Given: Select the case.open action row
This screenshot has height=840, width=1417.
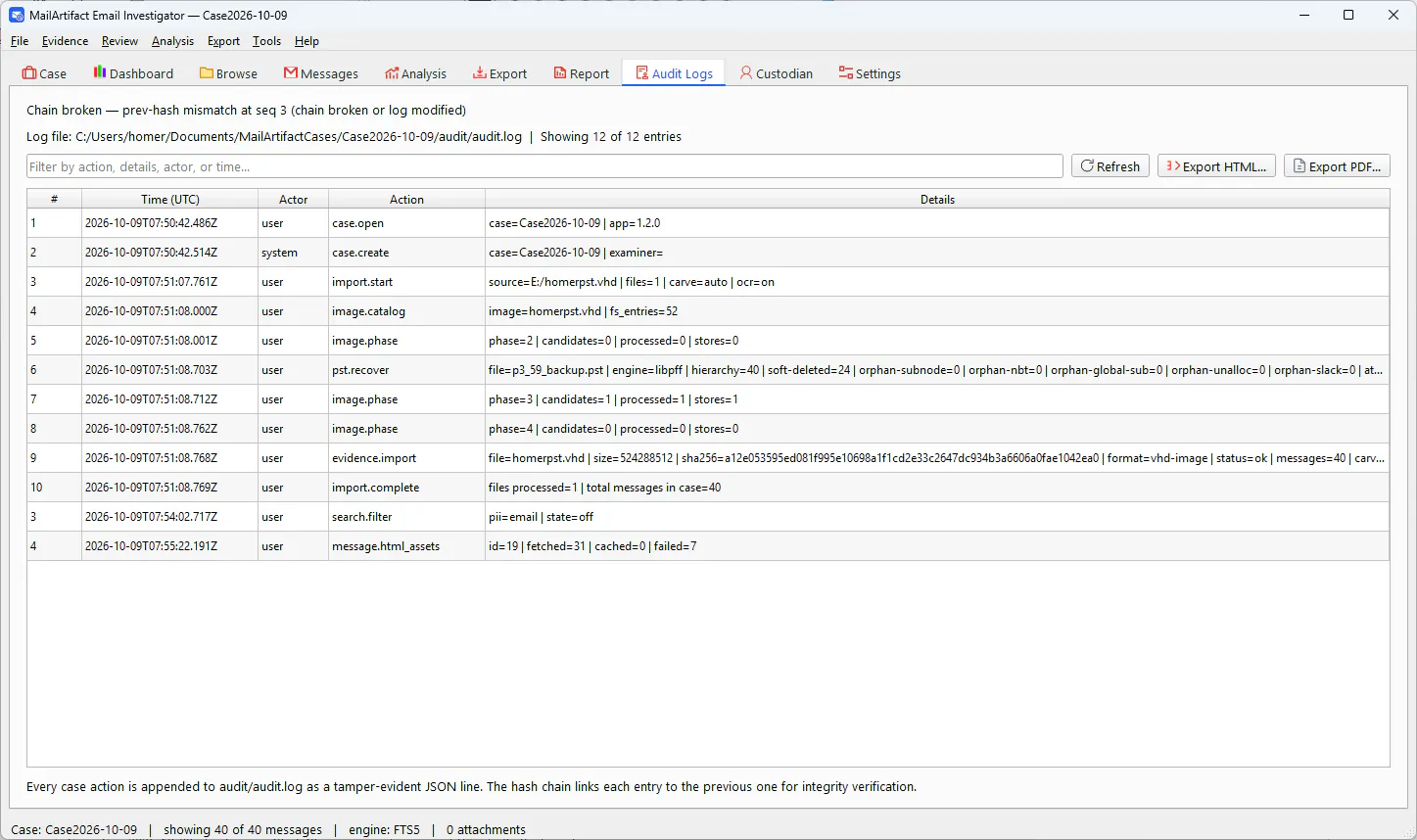Looking at the screenshot, I should pos(708,223).
